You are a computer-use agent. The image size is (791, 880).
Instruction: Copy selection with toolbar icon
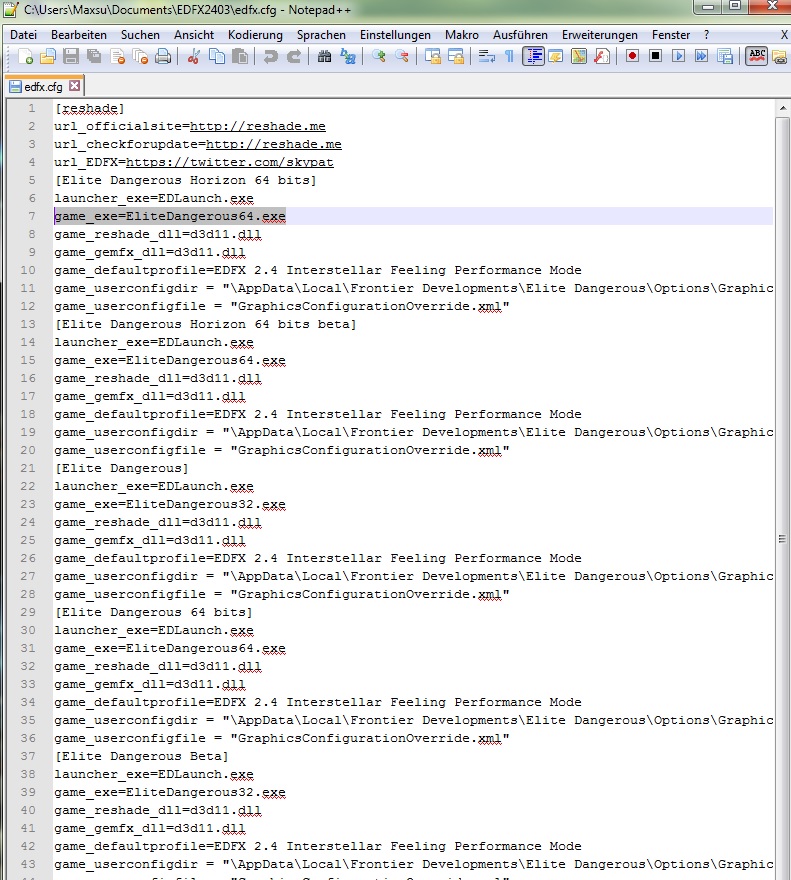(217, 56)
